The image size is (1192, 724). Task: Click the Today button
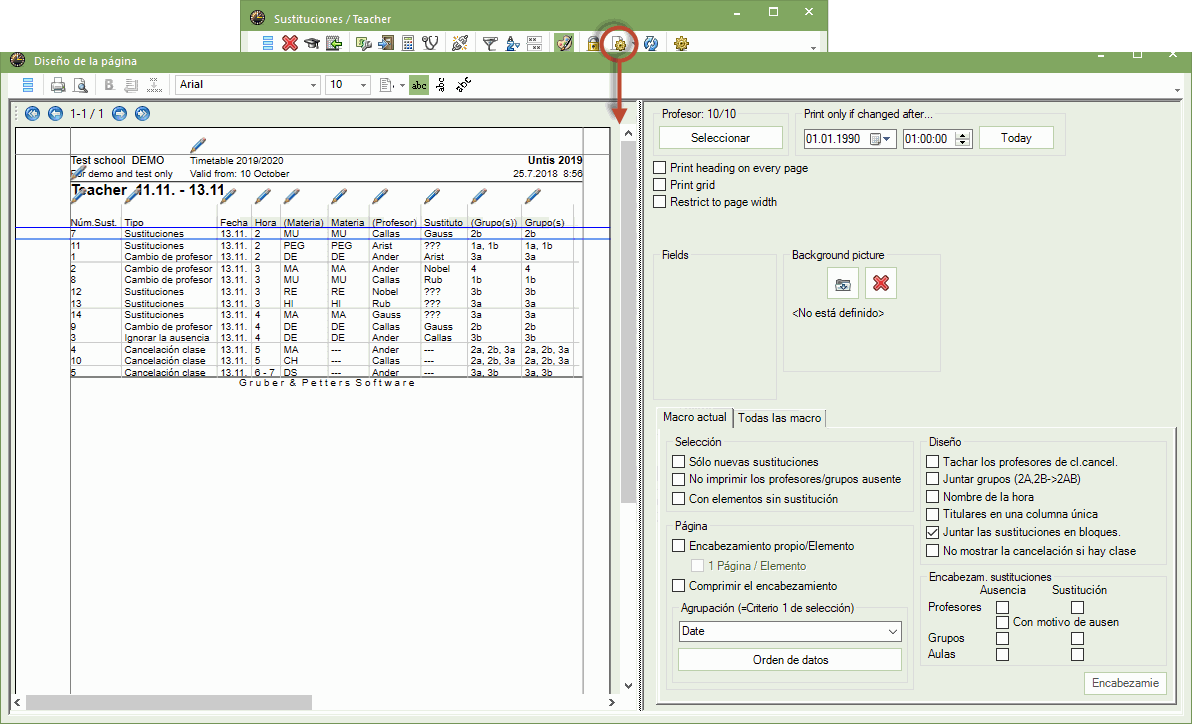[1016, 138]
